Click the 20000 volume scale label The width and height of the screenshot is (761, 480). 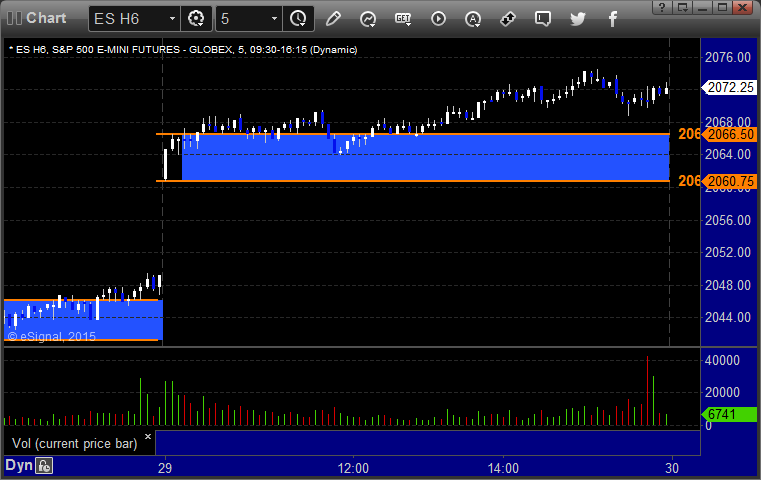722,392
